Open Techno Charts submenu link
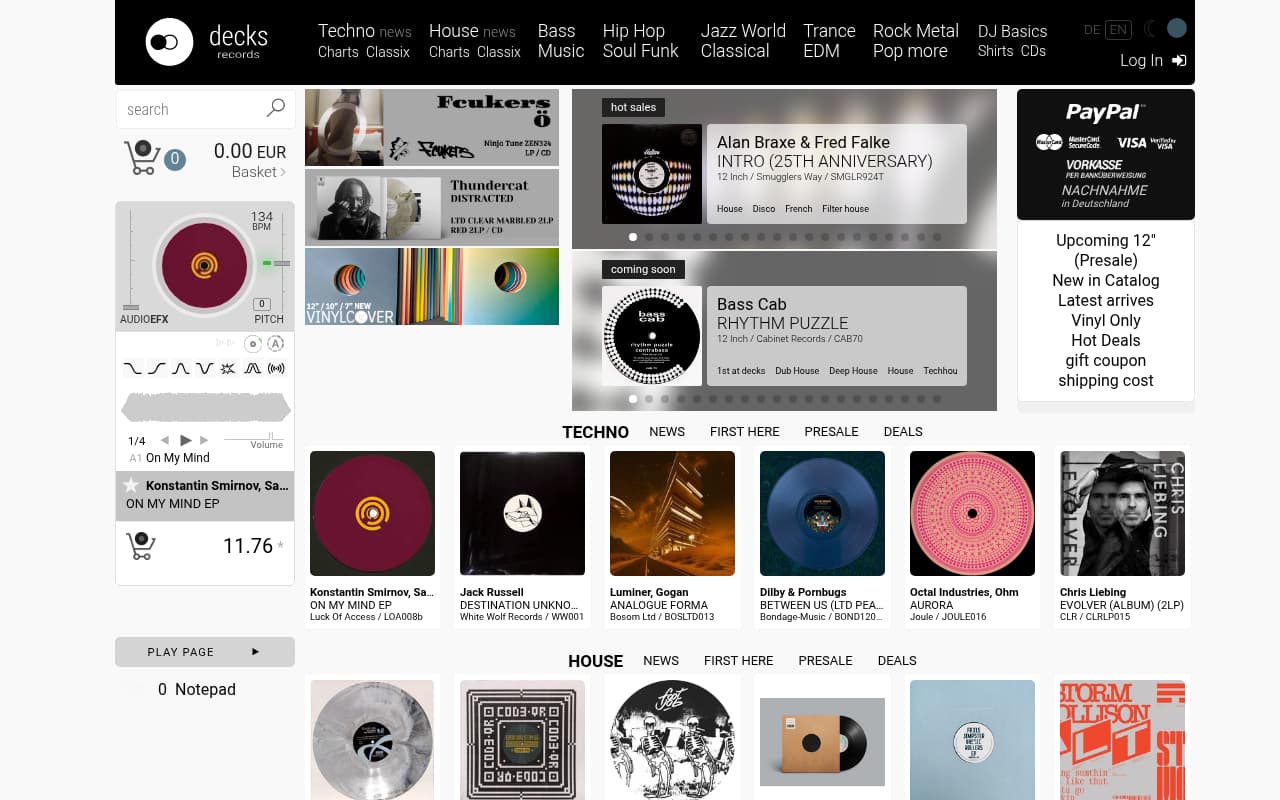 point(338,52)
